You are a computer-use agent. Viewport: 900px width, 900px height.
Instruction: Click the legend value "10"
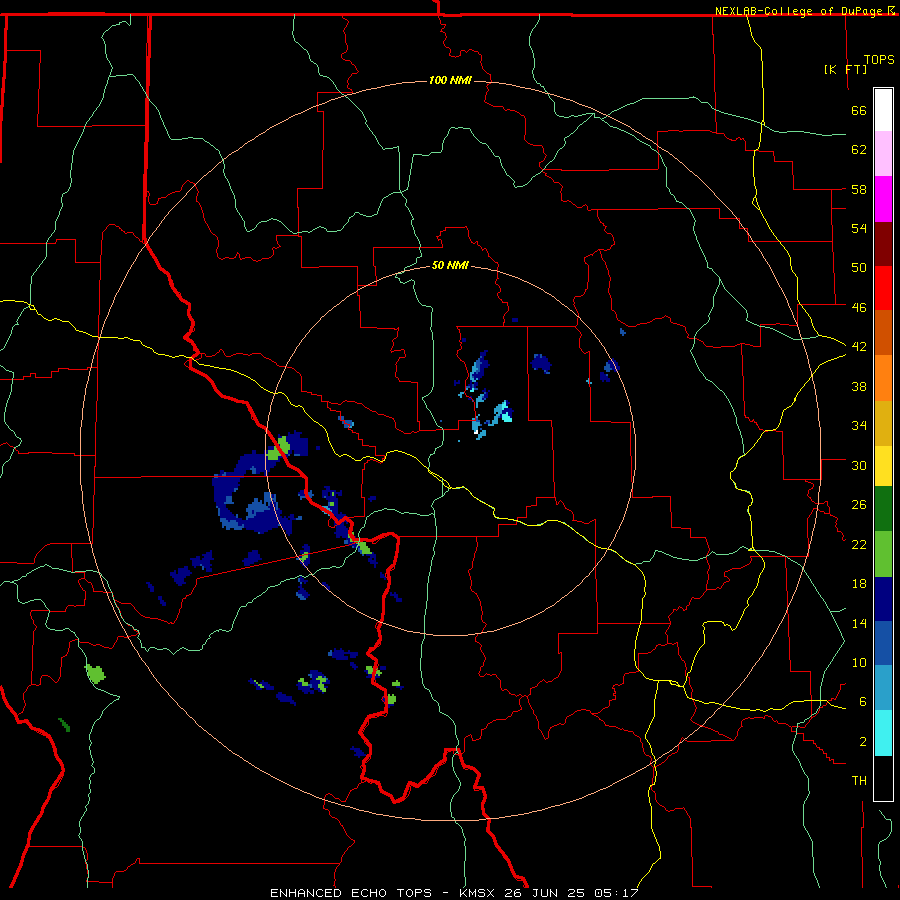pyautogui.click(x=859, y=663)
